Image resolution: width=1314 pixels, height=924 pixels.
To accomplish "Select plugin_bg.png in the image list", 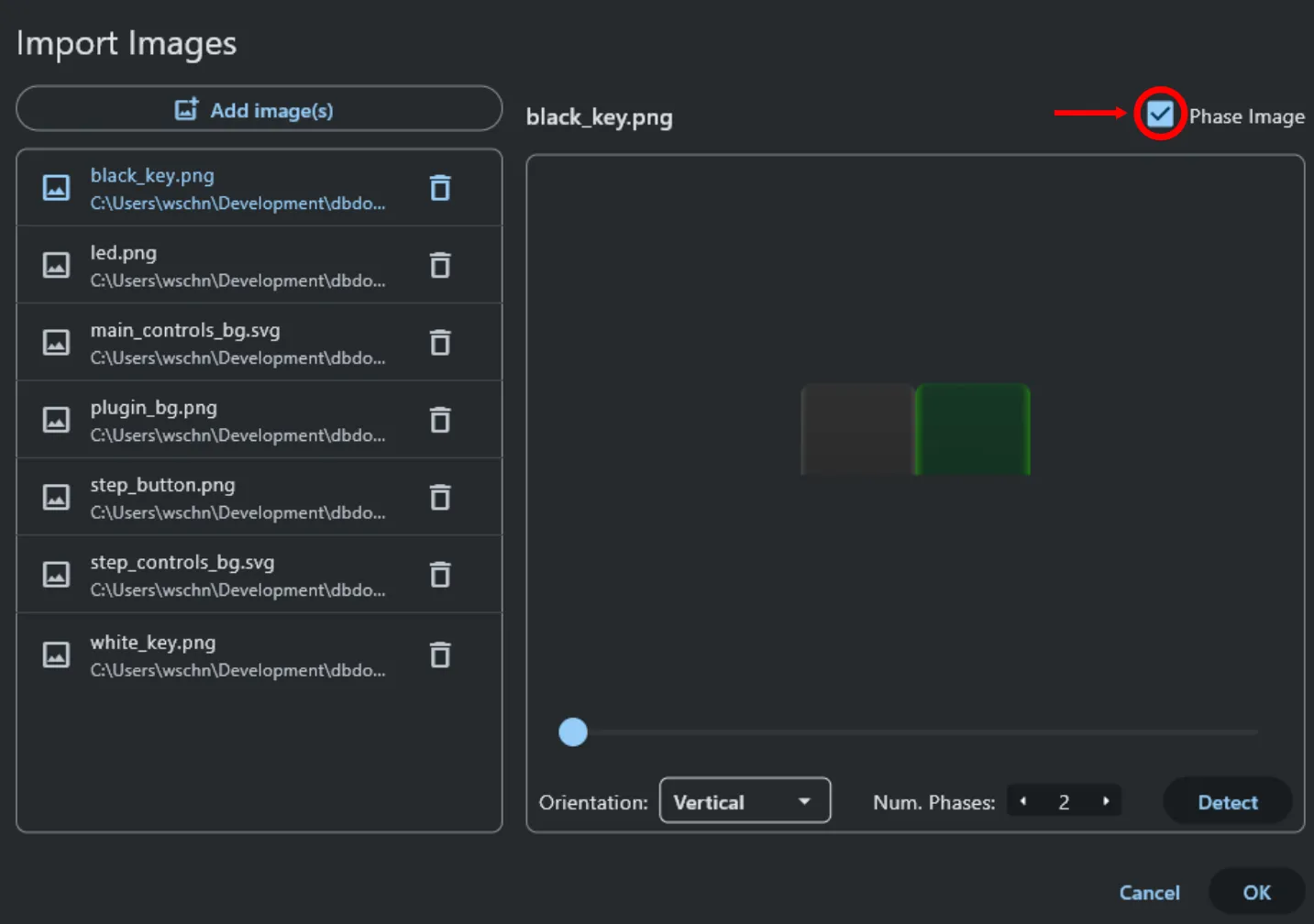I will (x=259, y=420).
